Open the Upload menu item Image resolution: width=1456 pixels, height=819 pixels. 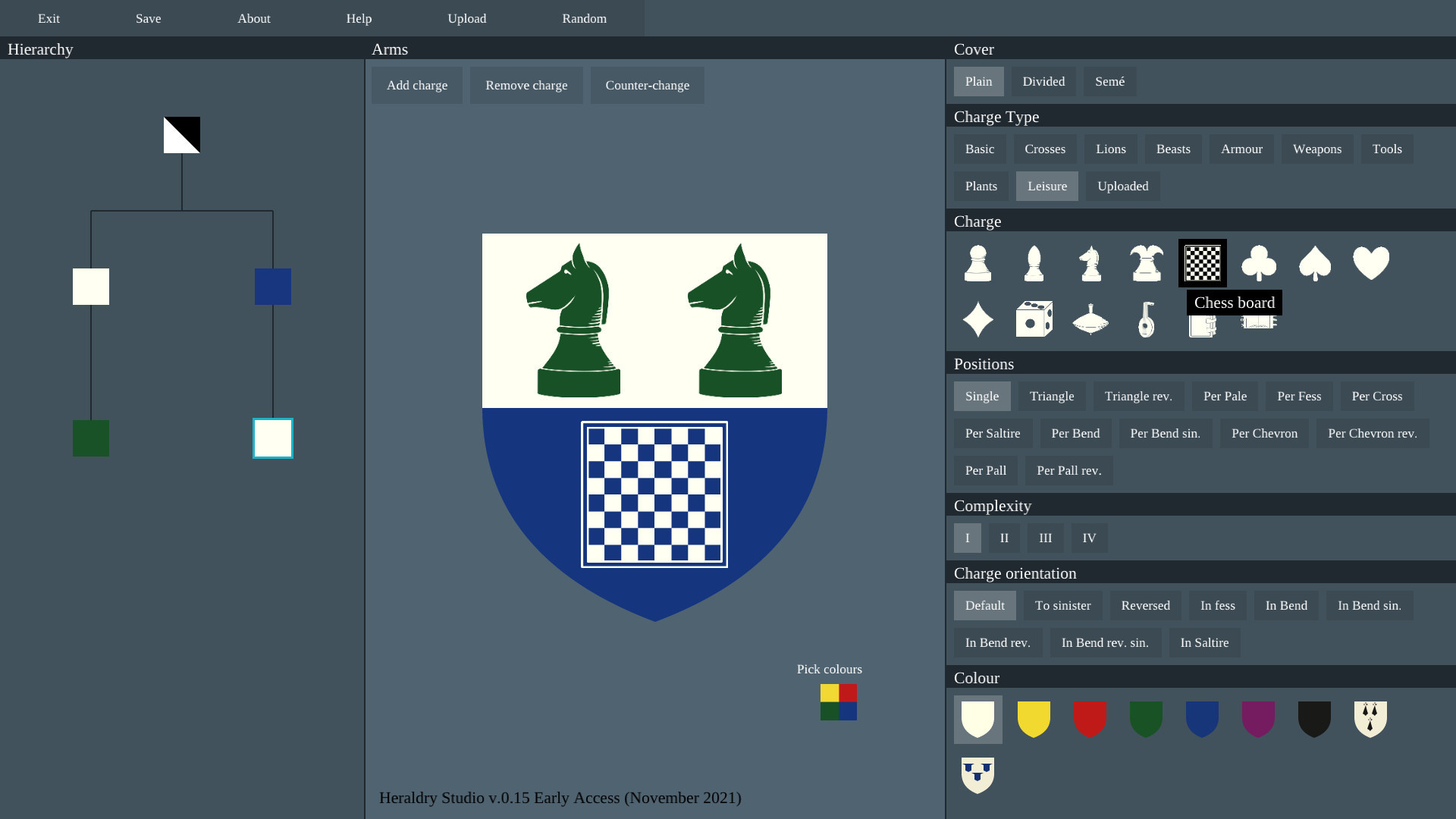466,18
